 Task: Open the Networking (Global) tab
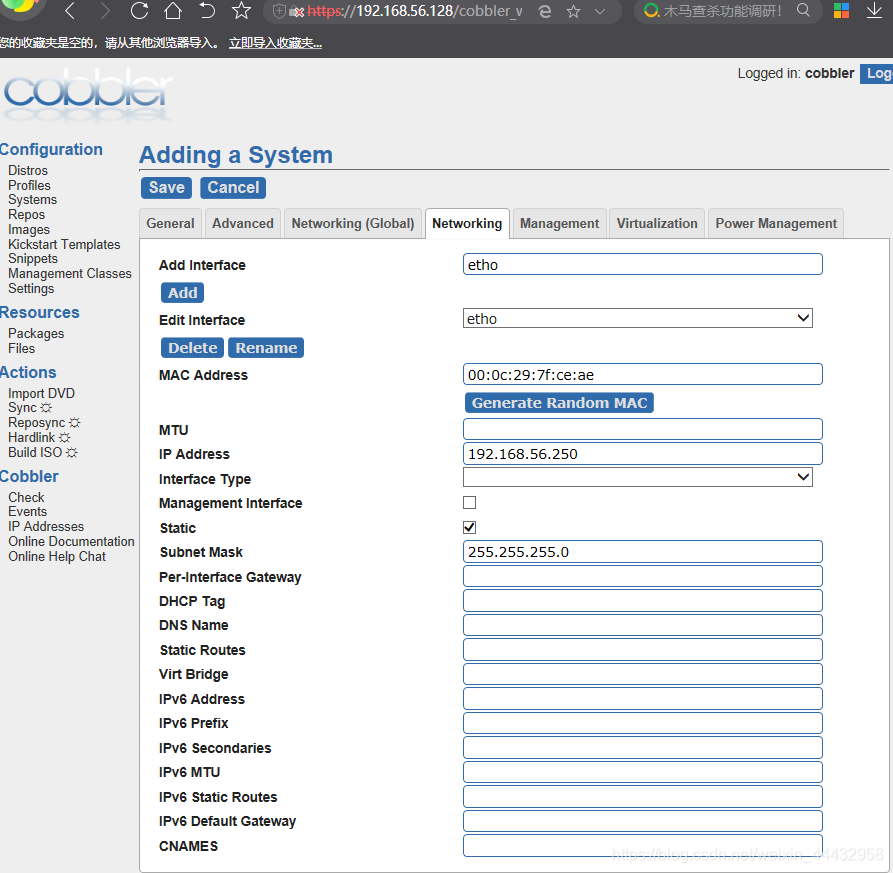point(353,223)
